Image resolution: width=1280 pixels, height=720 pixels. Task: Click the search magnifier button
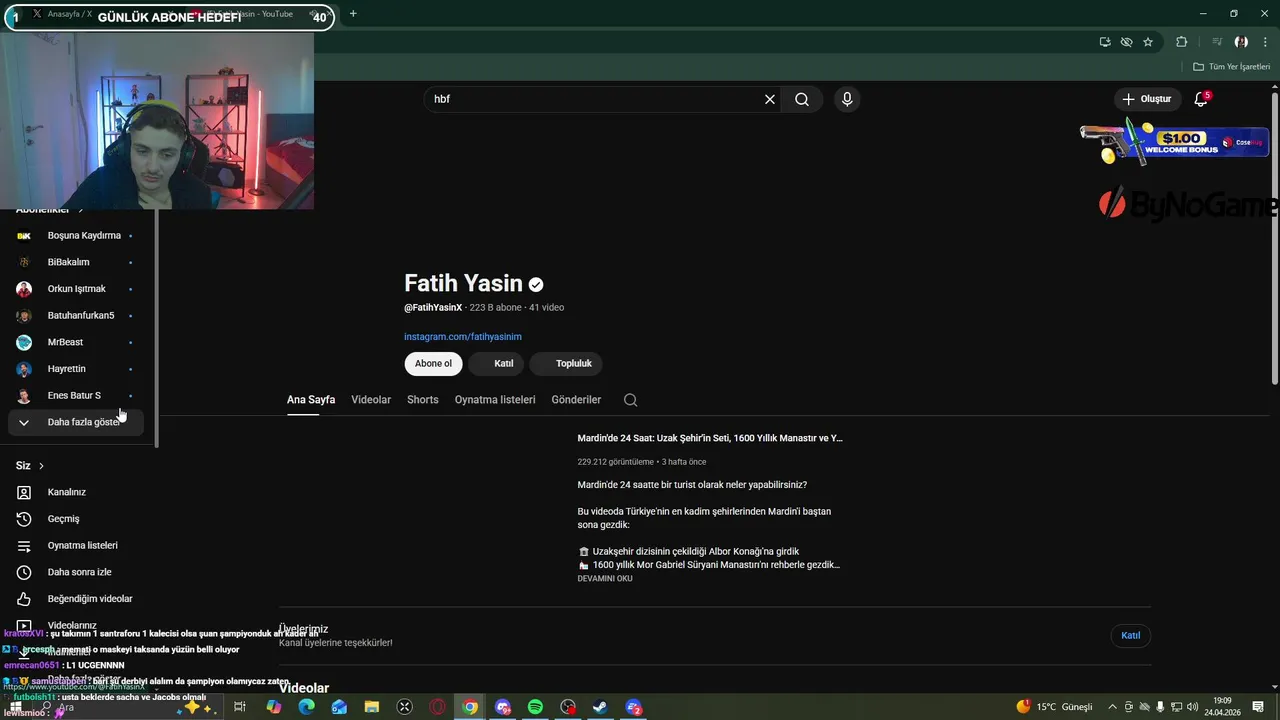pyautogui.click(x=802, y=99)
